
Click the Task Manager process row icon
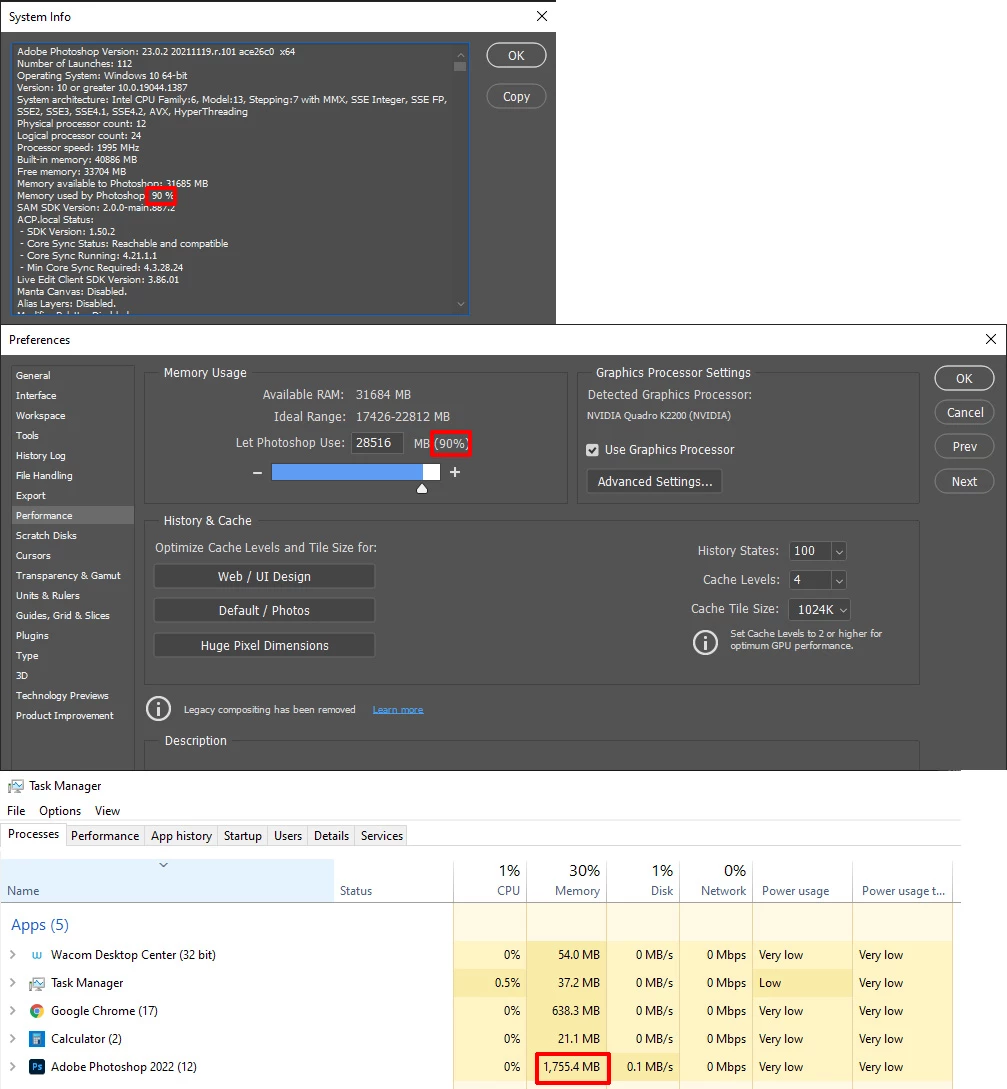[x=37, y=983]
